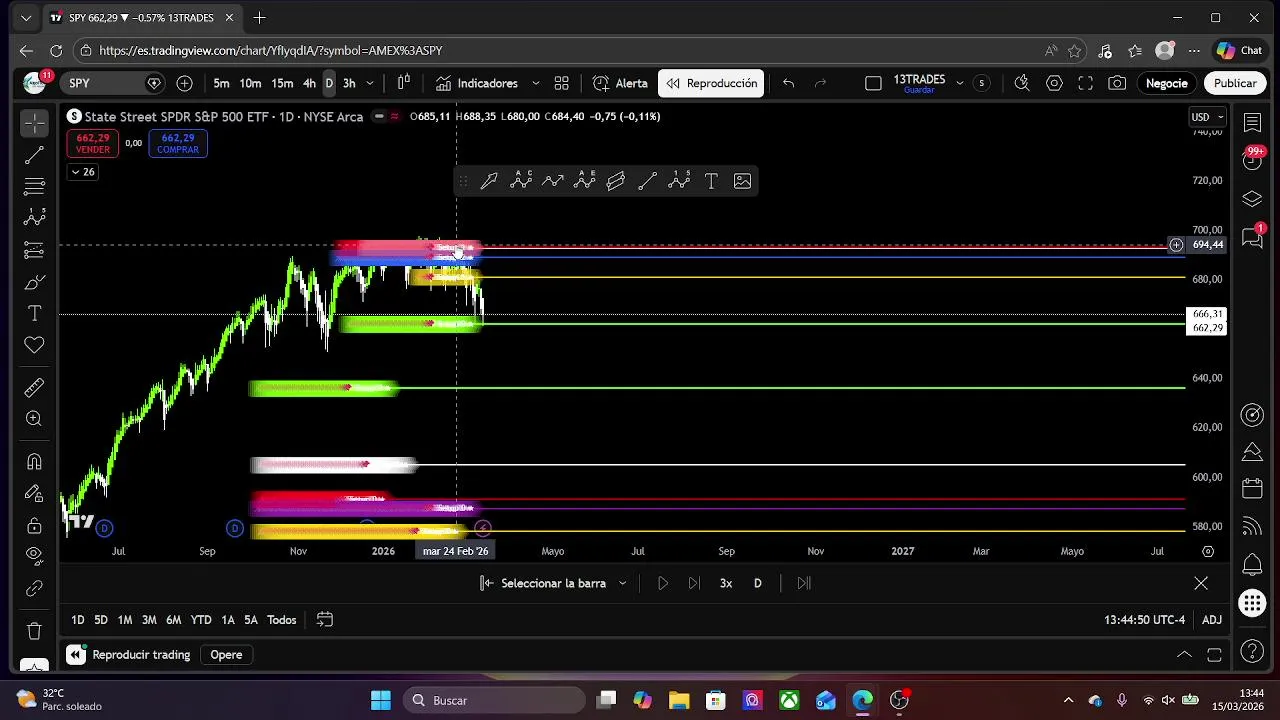Select the 5m timeframe

point(221,83)
